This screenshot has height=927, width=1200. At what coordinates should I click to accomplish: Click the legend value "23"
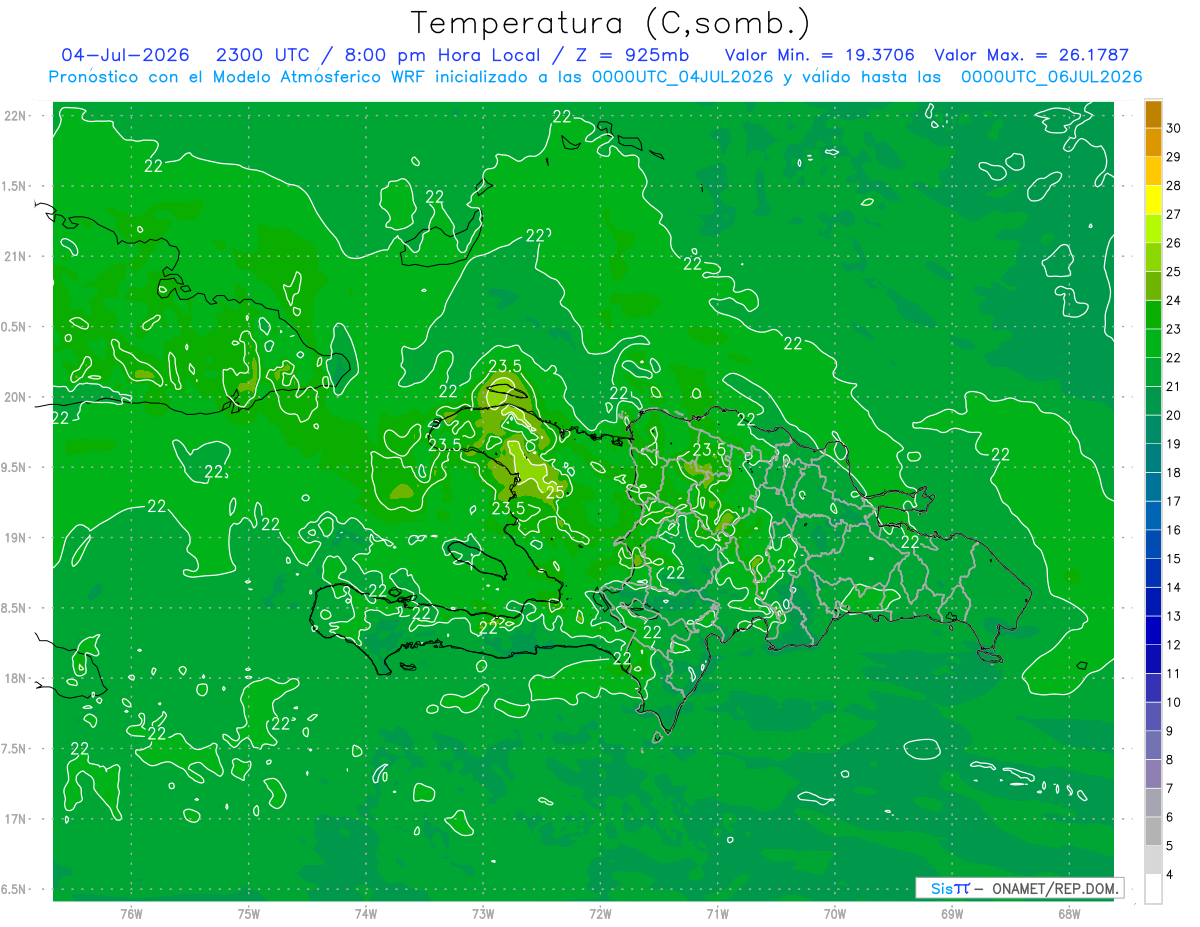point(1174,329)
